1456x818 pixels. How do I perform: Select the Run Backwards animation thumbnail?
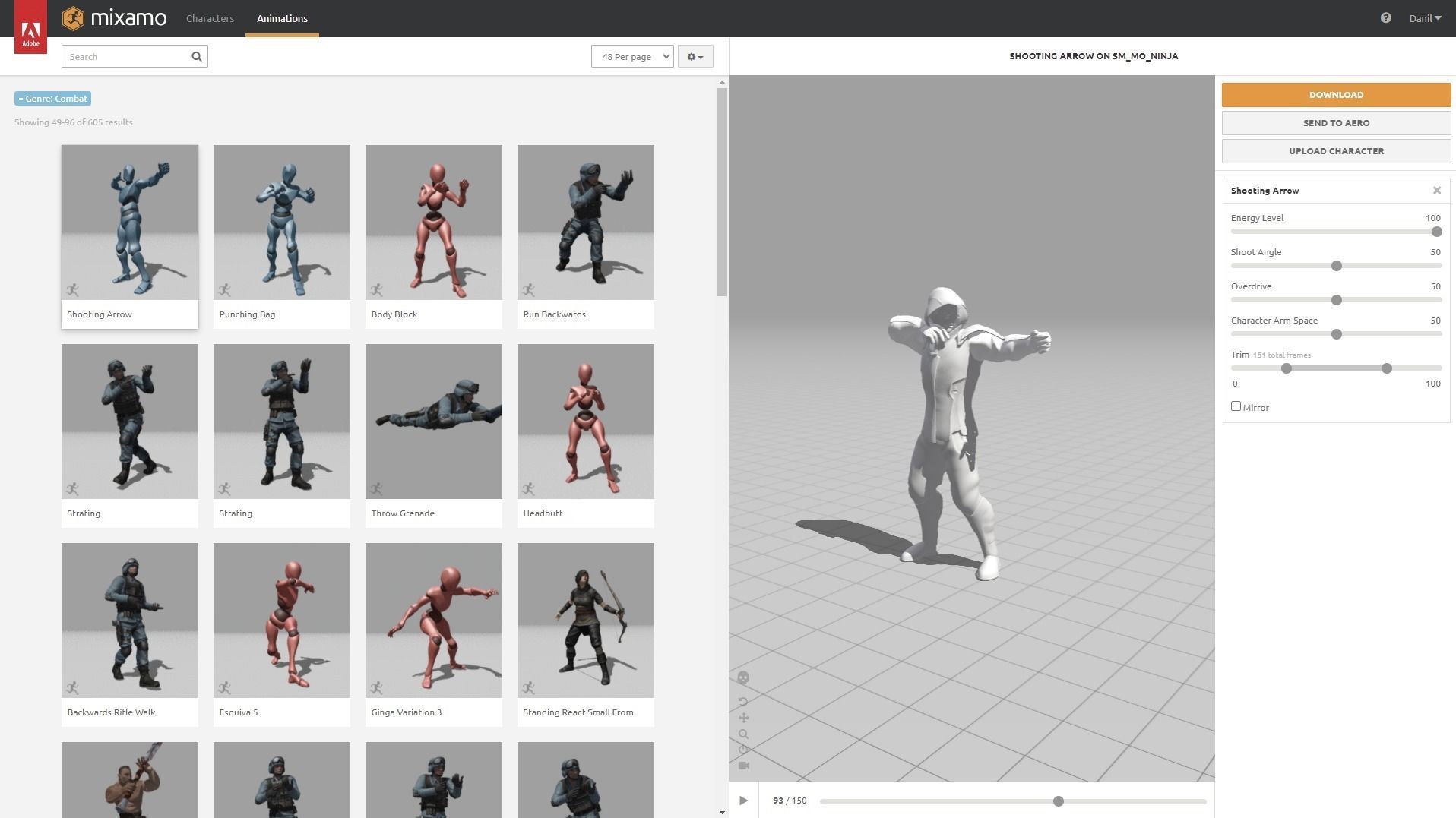click(586, 223)
